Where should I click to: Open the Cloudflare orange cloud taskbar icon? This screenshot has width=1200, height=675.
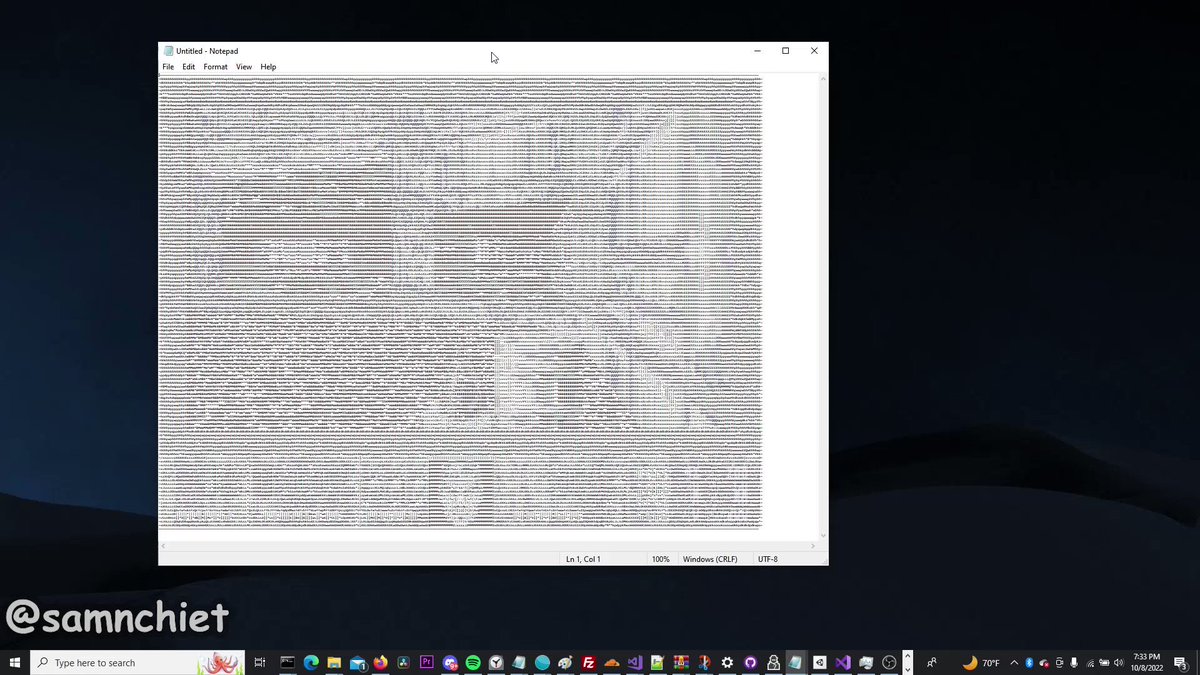[611, 662]
